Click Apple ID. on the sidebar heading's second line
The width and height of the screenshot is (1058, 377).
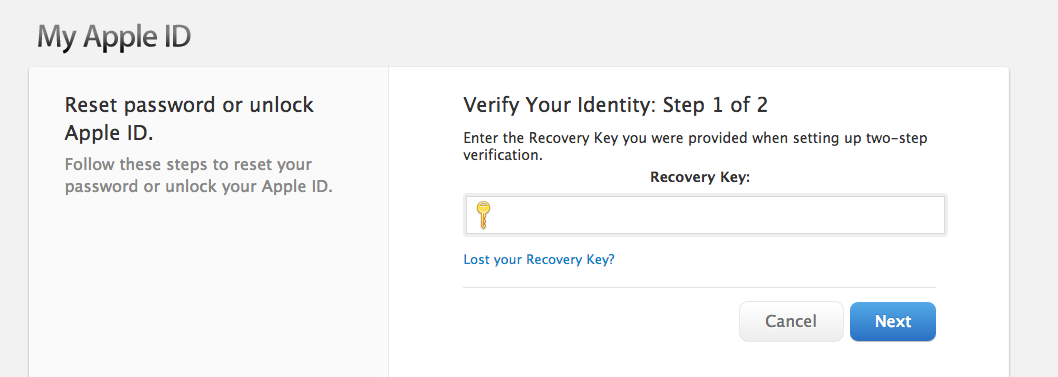click(109, 133)
